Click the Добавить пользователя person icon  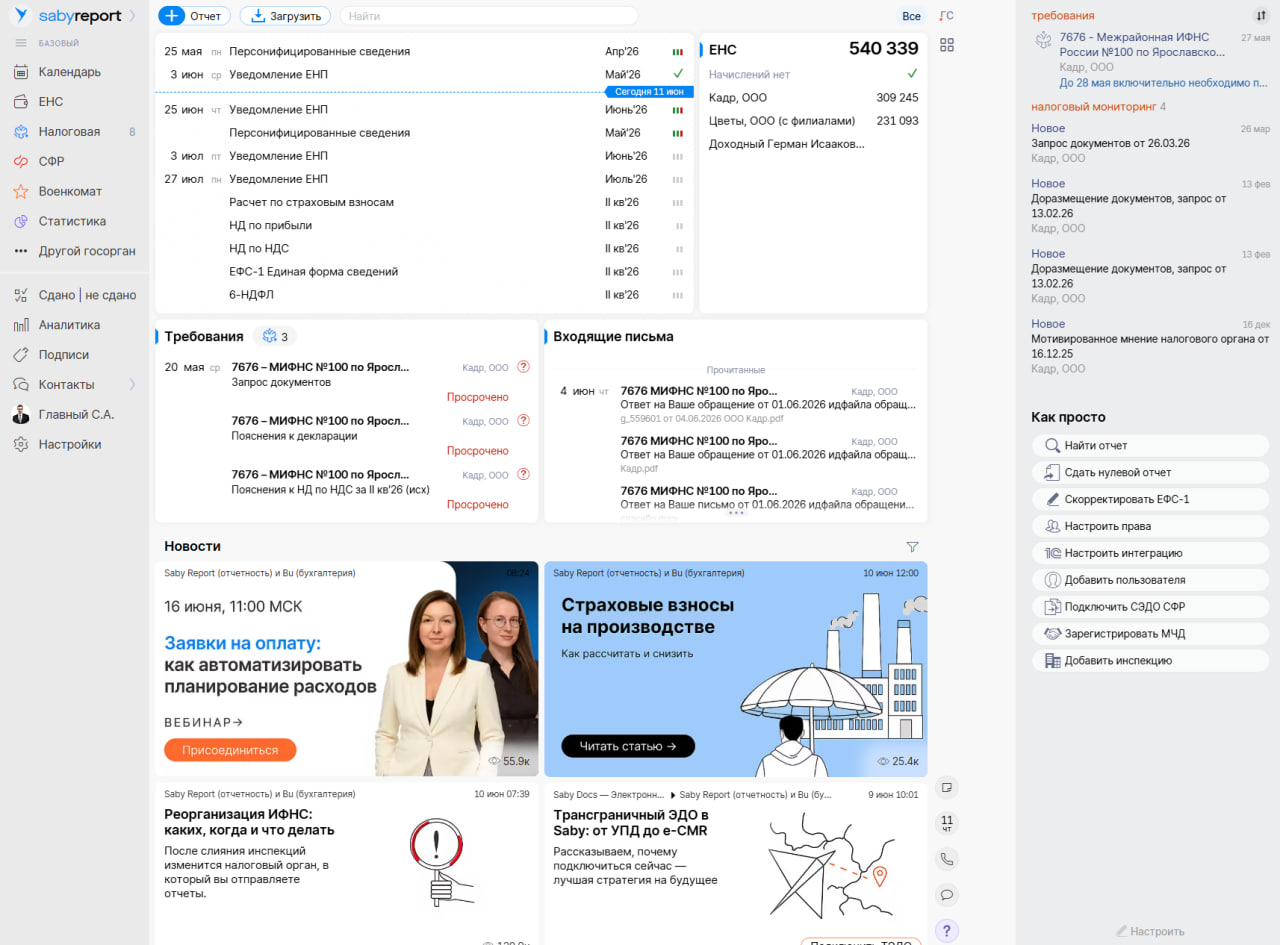[1052, 580]
